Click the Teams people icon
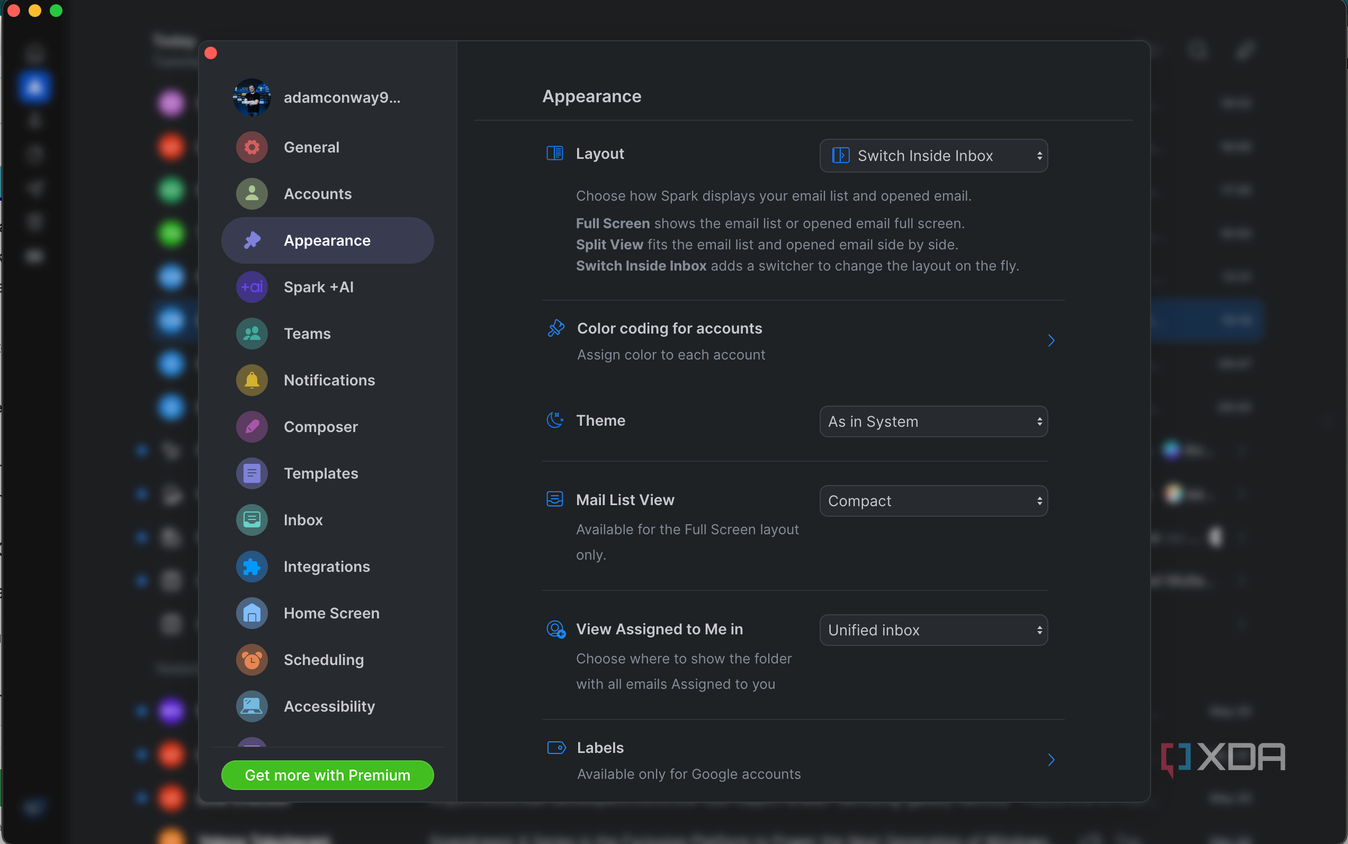 click(252, 334)
